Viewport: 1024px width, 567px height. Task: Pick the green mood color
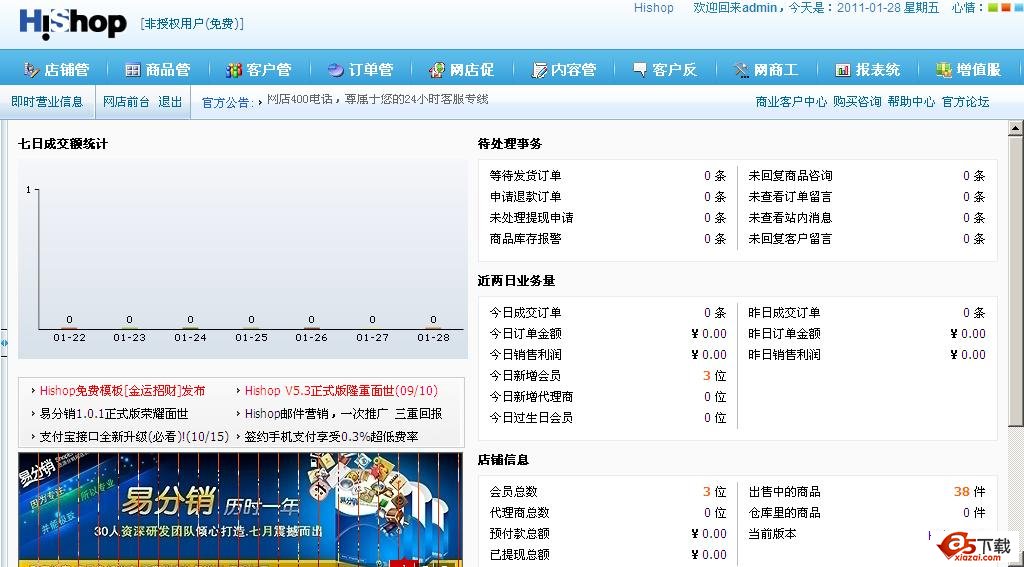click(992, 8)
